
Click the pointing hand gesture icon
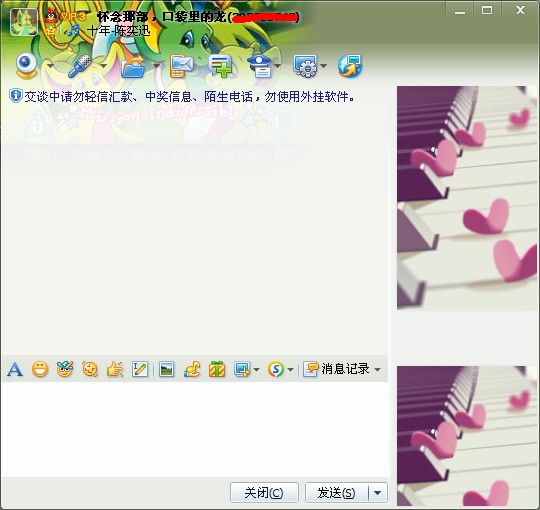115,370
